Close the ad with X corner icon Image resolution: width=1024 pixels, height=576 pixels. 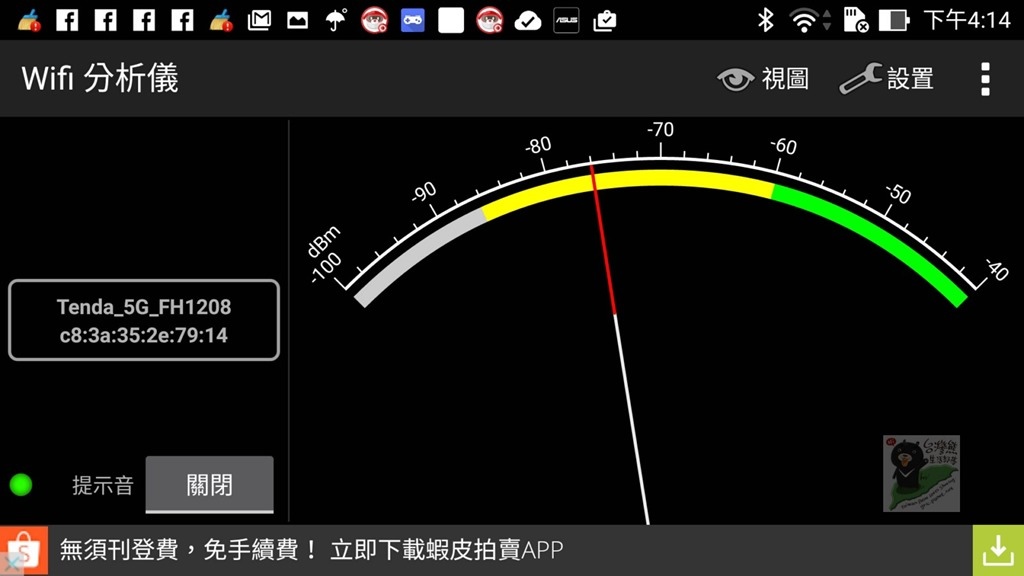(x=10, y=564)
